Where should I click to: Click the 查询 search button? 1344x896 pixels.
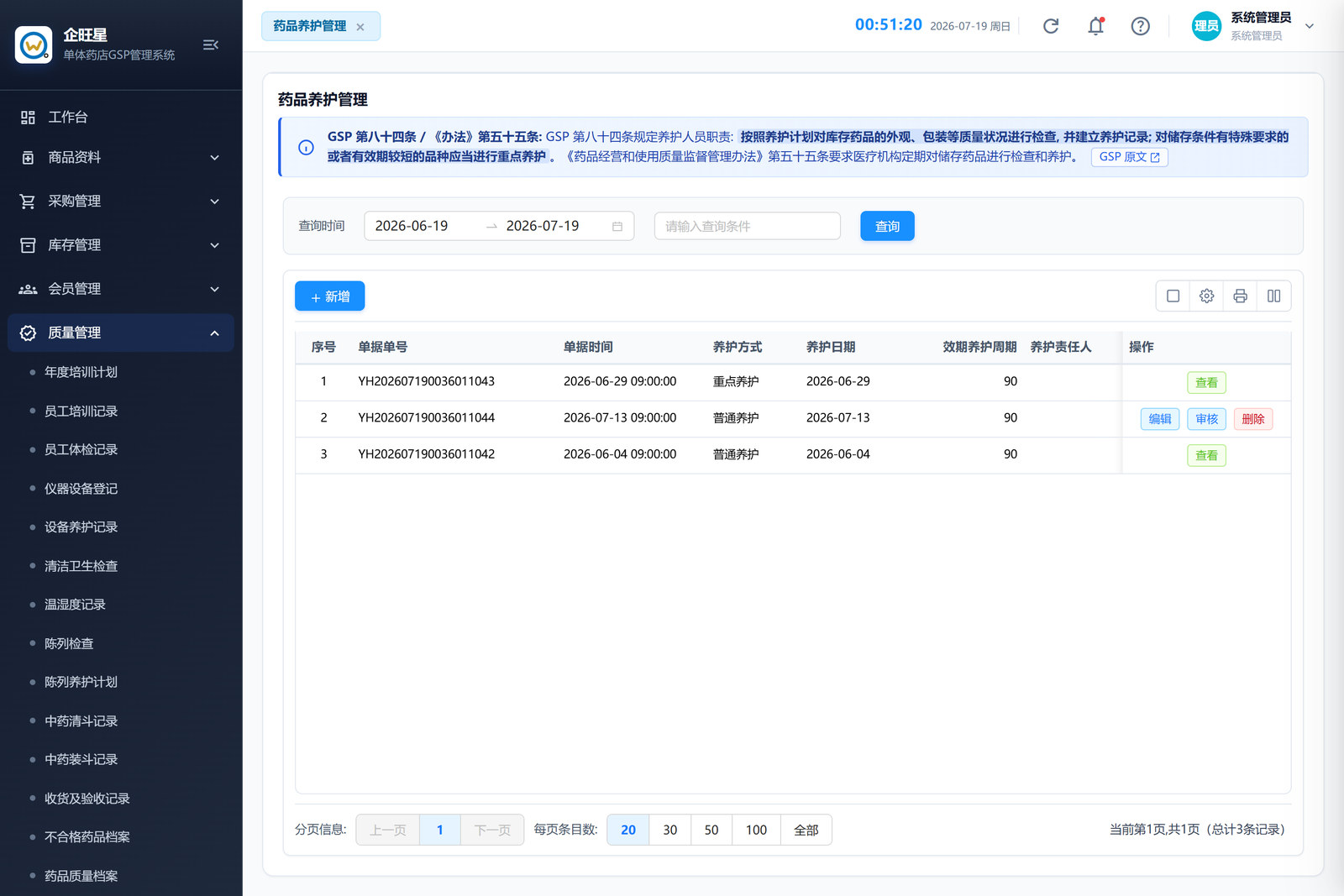tap(887, 226)
